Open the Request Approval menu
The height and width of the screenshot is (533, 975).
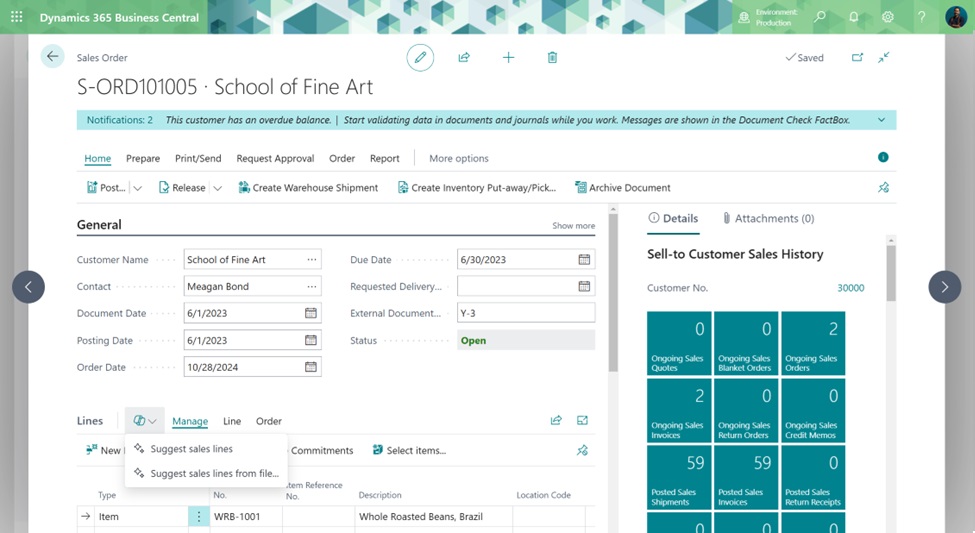point(275,158)
